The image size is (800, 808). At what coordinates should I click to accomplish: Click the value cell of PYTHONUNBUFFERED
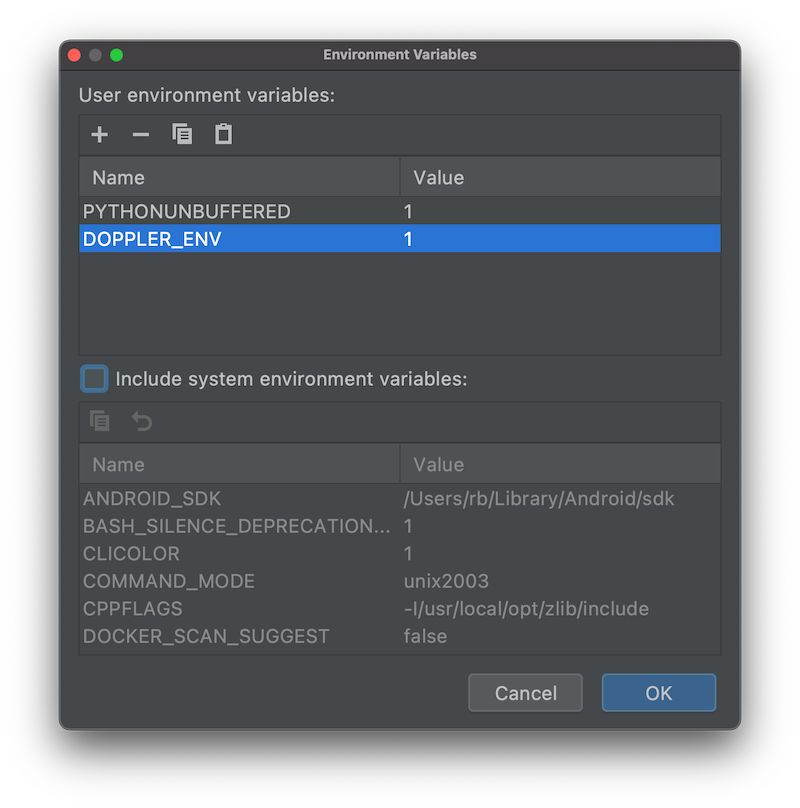point(560,211)
